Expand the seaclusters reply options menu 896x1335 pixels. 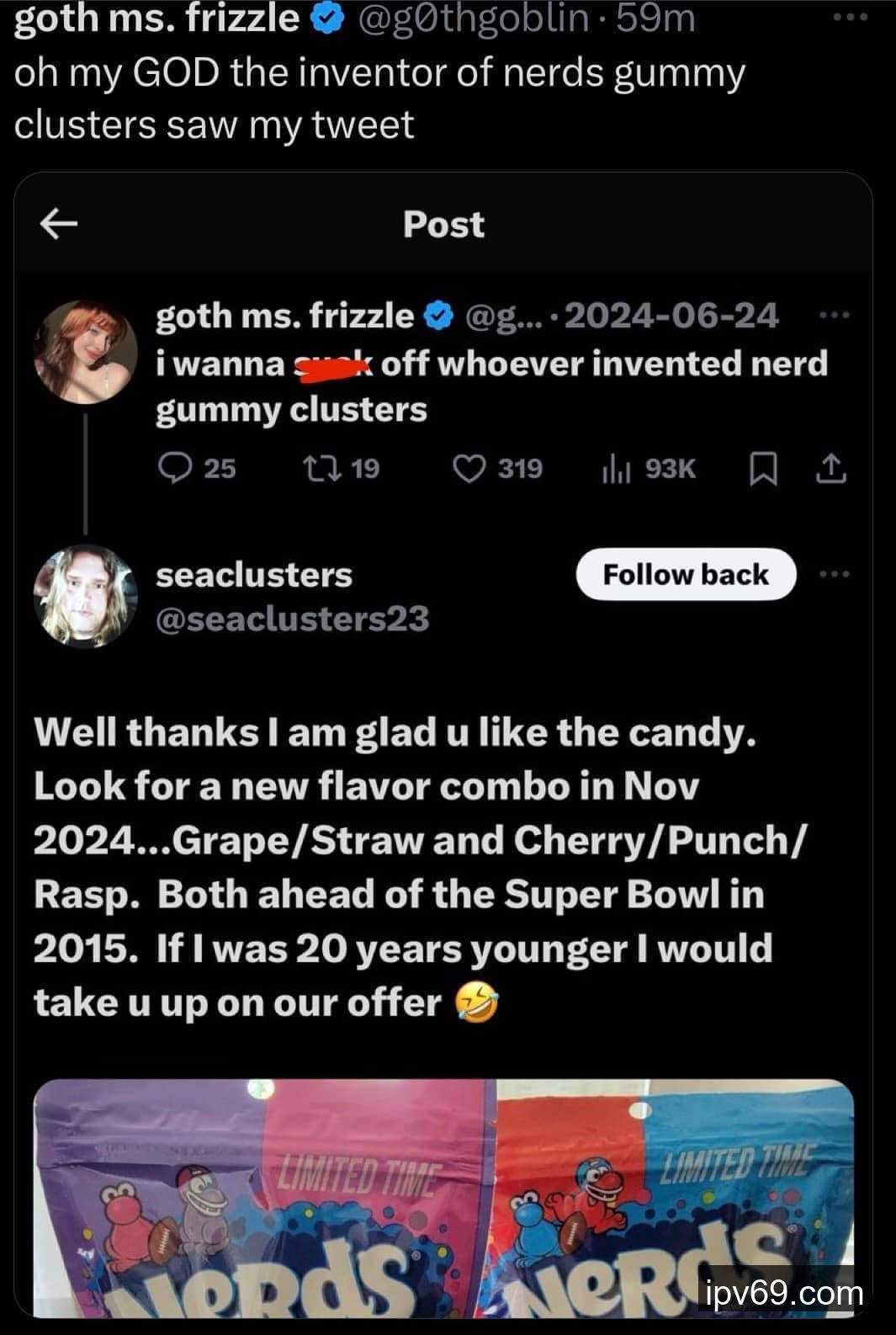(x=835, y=574)
